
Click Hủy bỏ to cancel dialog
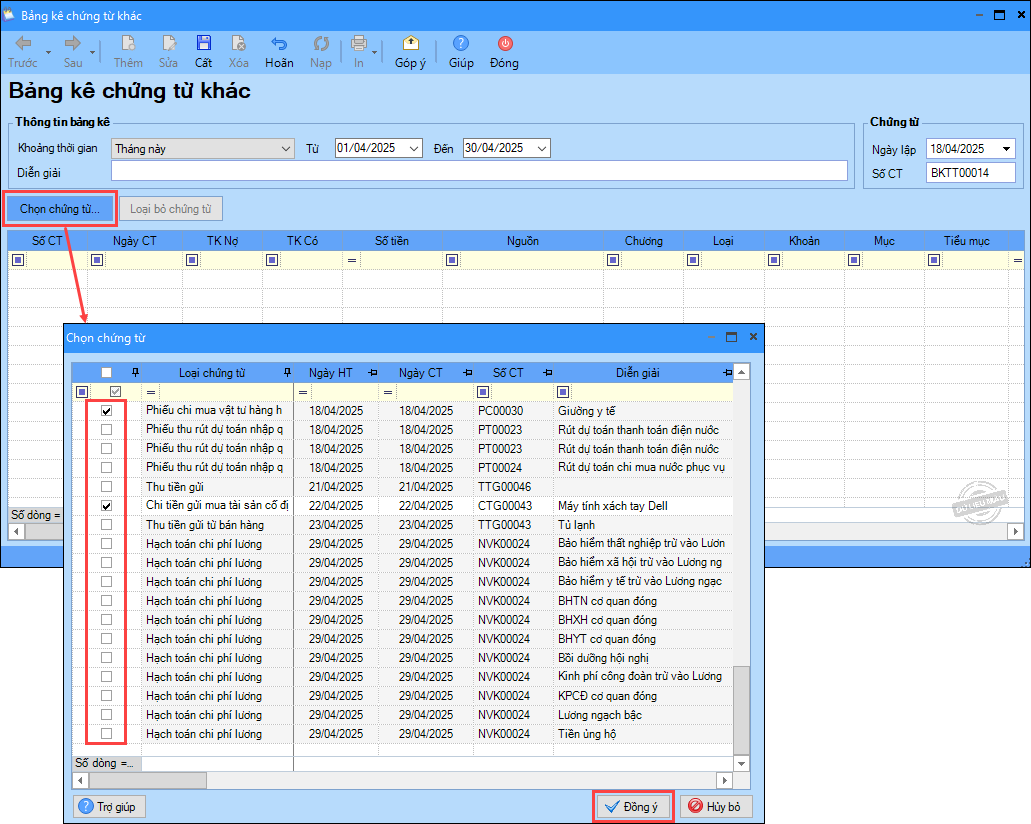pos(716,807)
